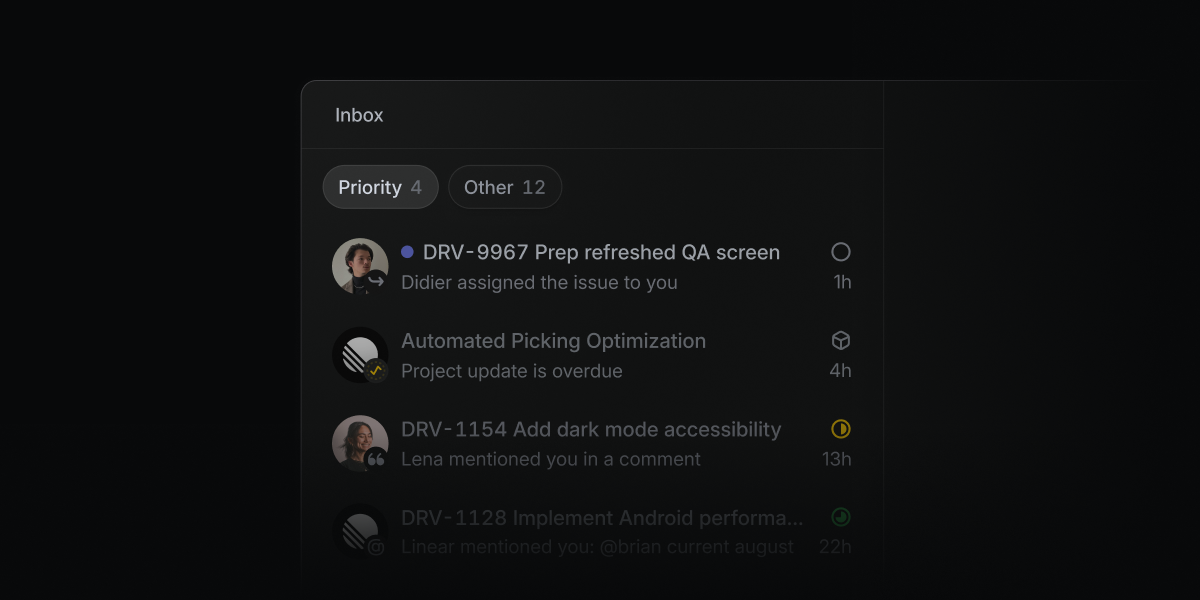Open the DRV-1128 Implement Android performance notification
This screenshot has height=600, width=1200.
coord(592,532)
